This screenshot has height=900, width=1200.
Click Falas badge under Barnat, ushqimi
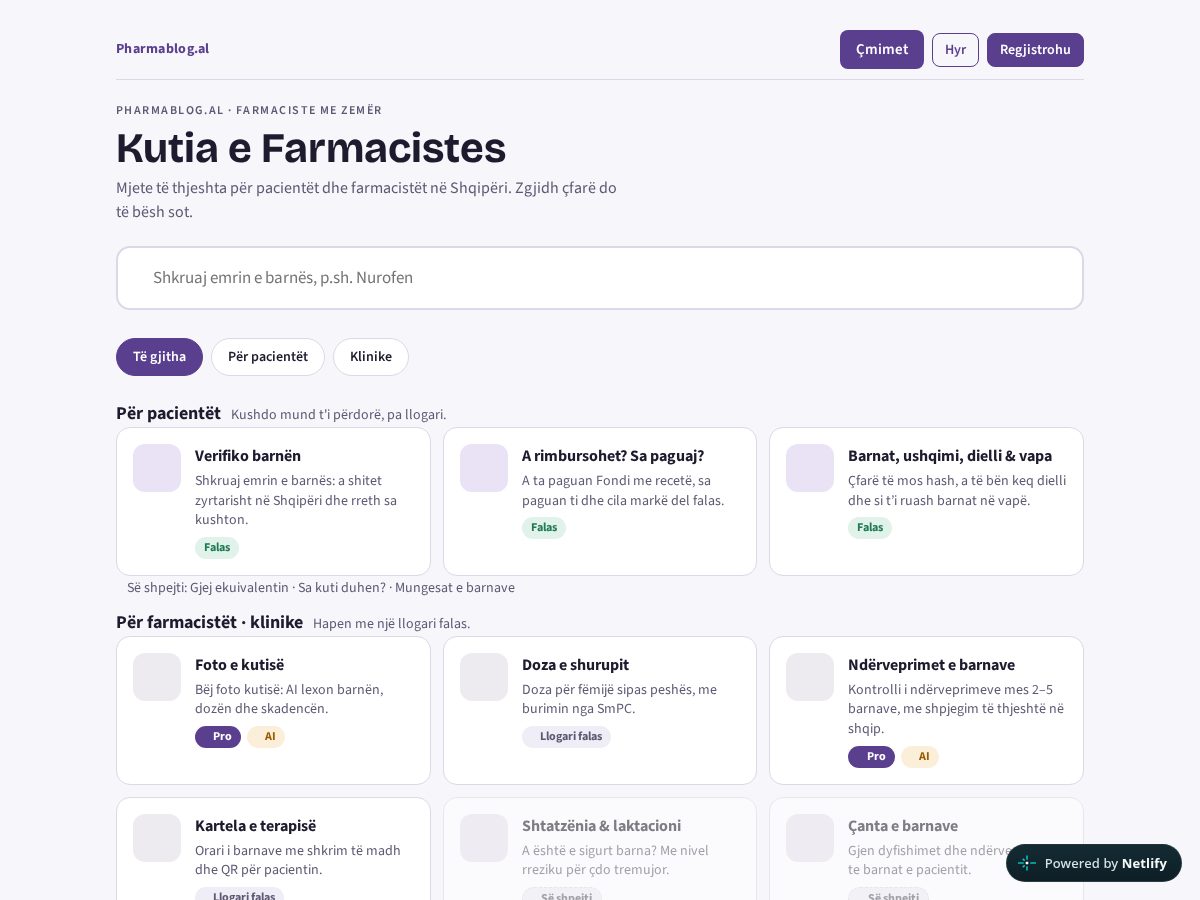pos(870,528)
